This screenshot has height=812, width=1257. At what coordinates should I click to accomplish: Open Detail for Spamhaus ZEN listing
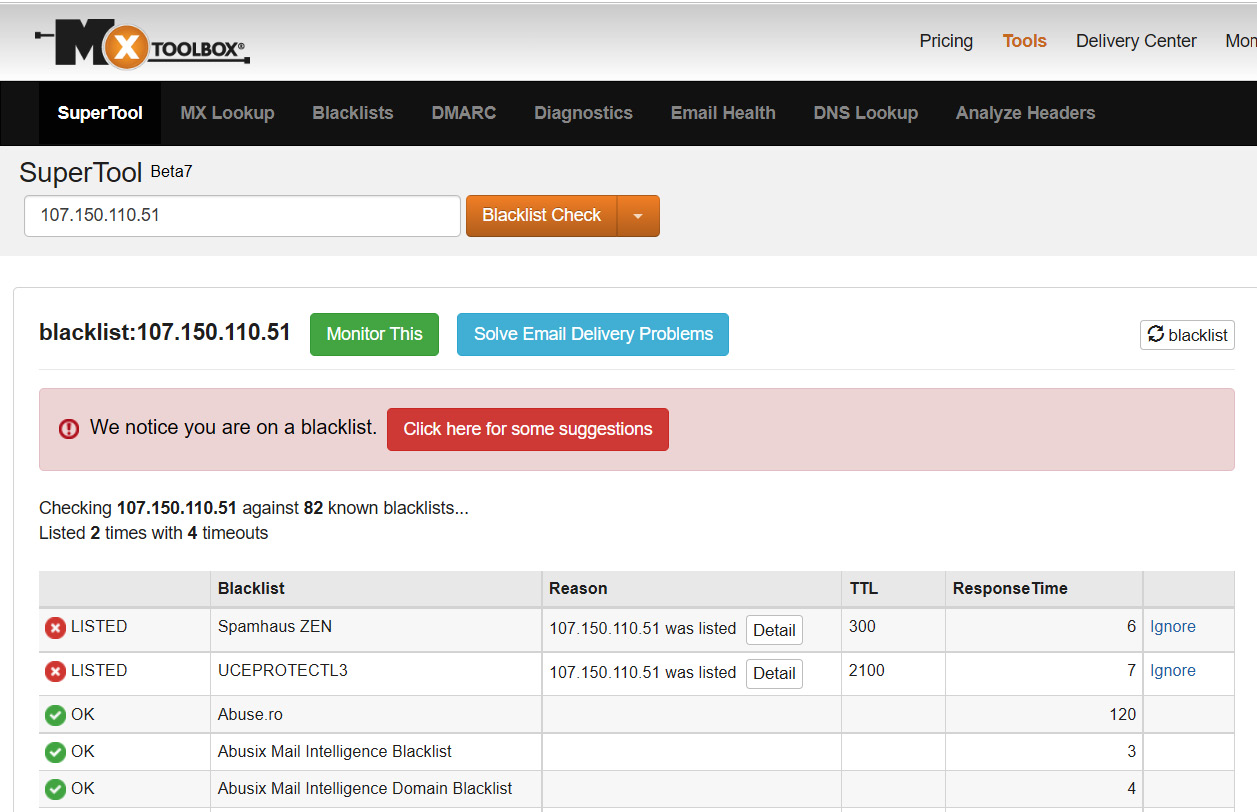click(774, 630)
